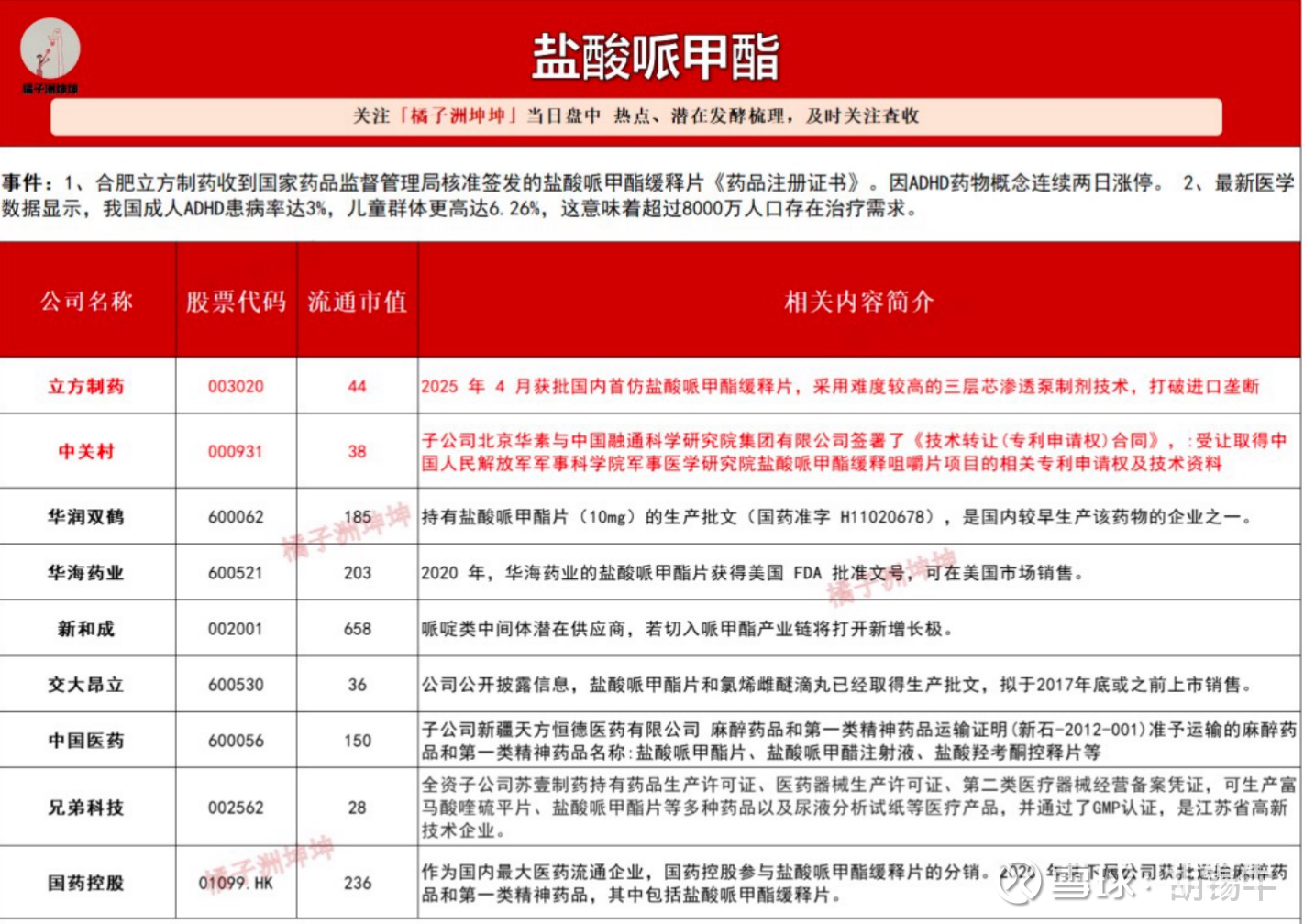Select market value 236 for 国药控股
Viewport: 1315px width, 924px height.
coord(358,883)
